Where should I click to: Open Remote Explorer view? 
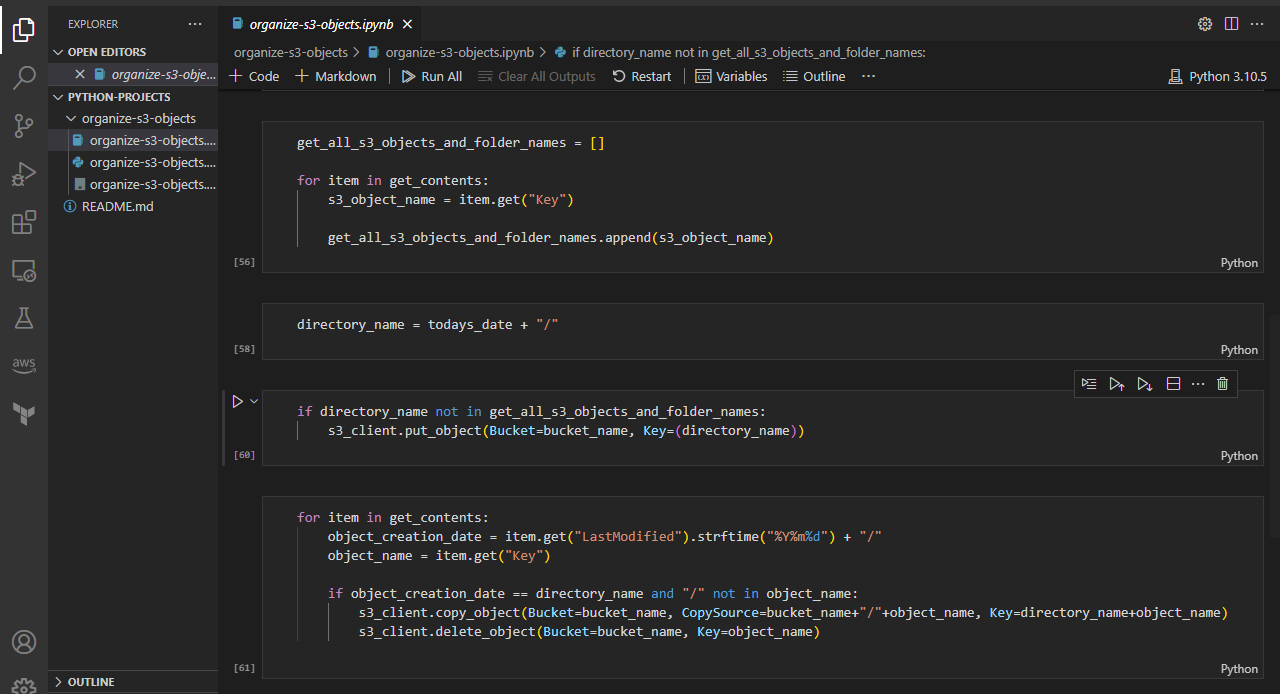click(24, 271)
